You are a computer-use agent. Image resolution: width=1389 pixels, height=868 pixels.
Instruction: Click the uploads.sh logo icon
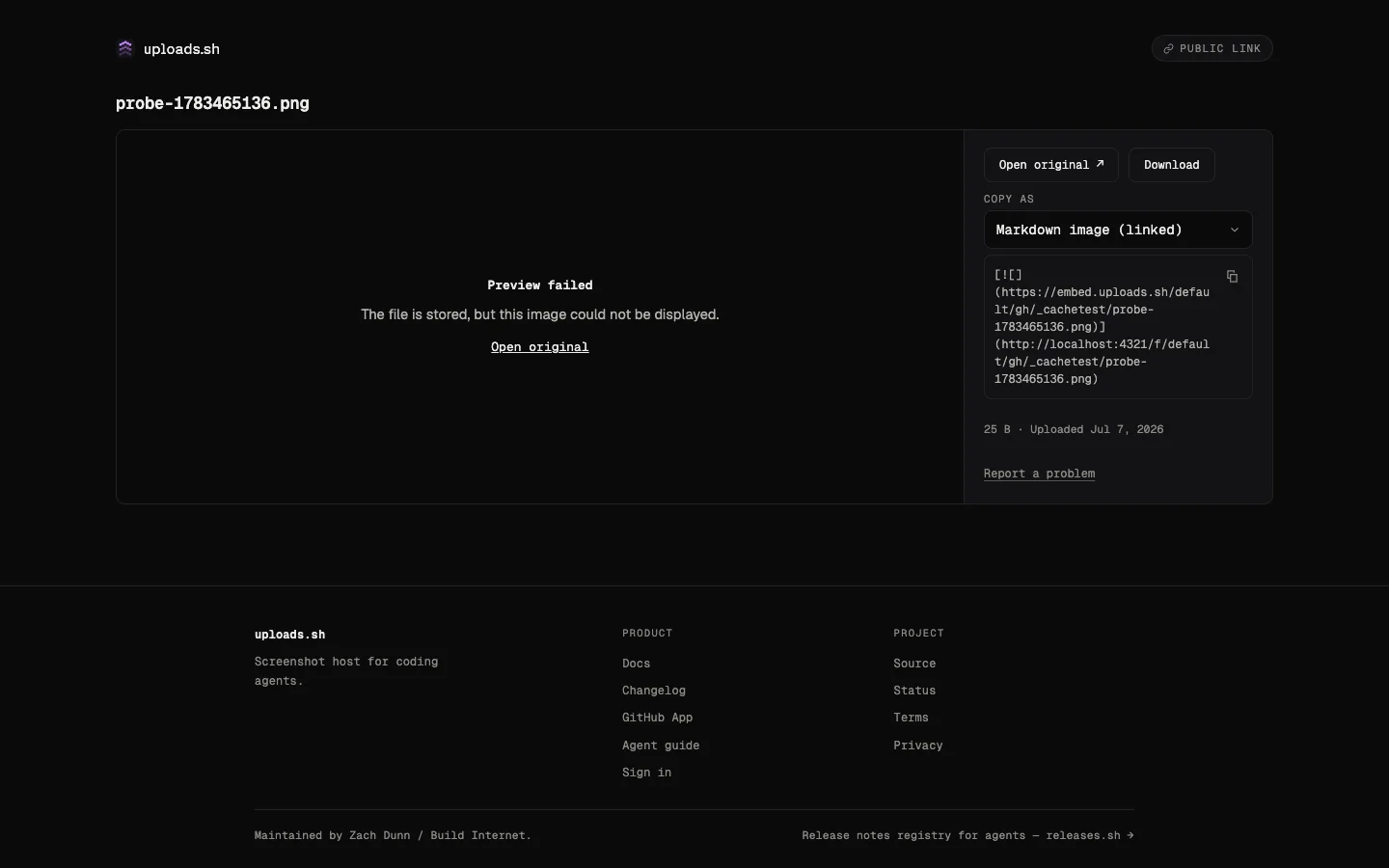click(125, 48)
